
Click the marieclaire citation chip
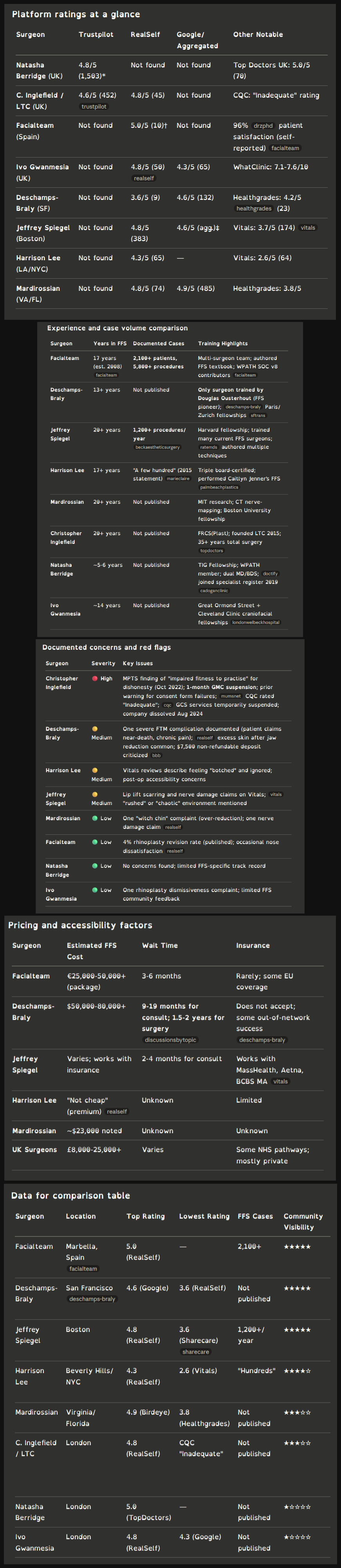click(x=178, y=479)
